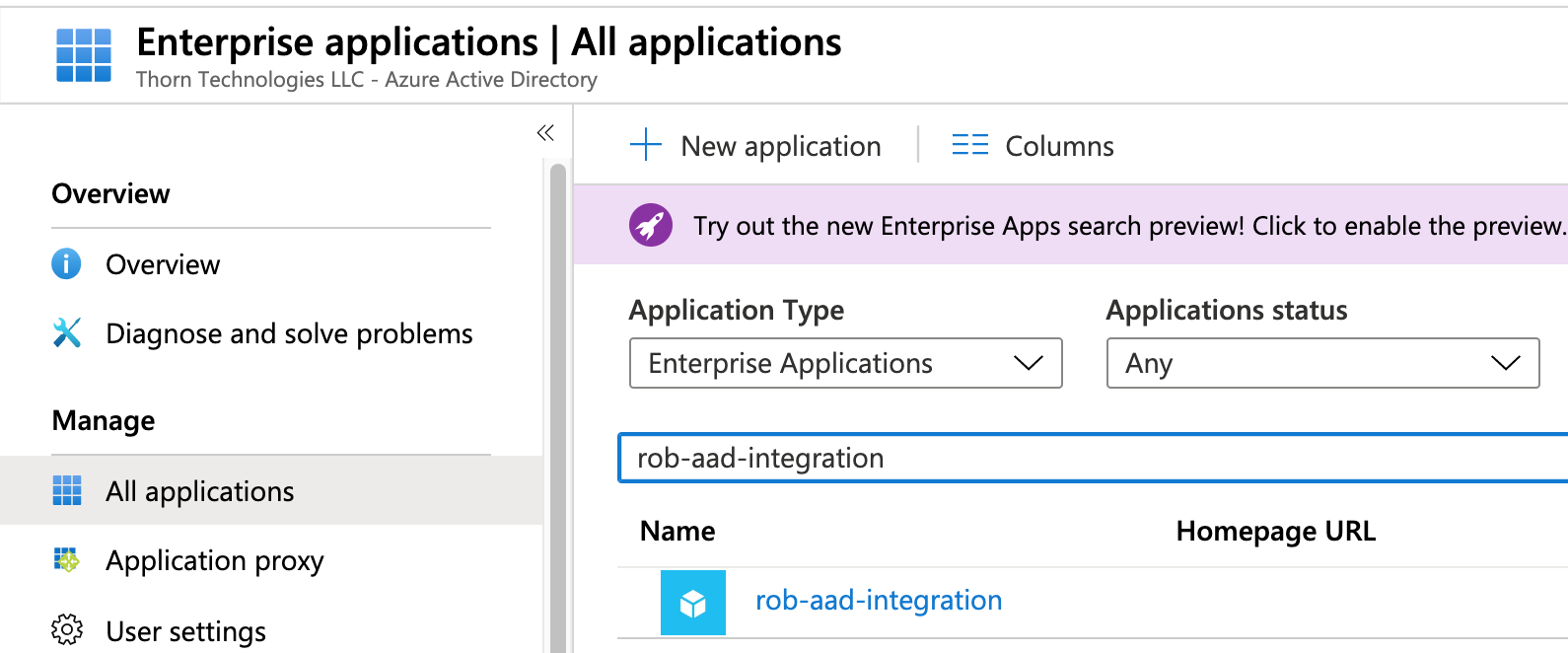This screenshot has height=653, width=1568.
Task: Click the Columns button
Action: 1033,146
